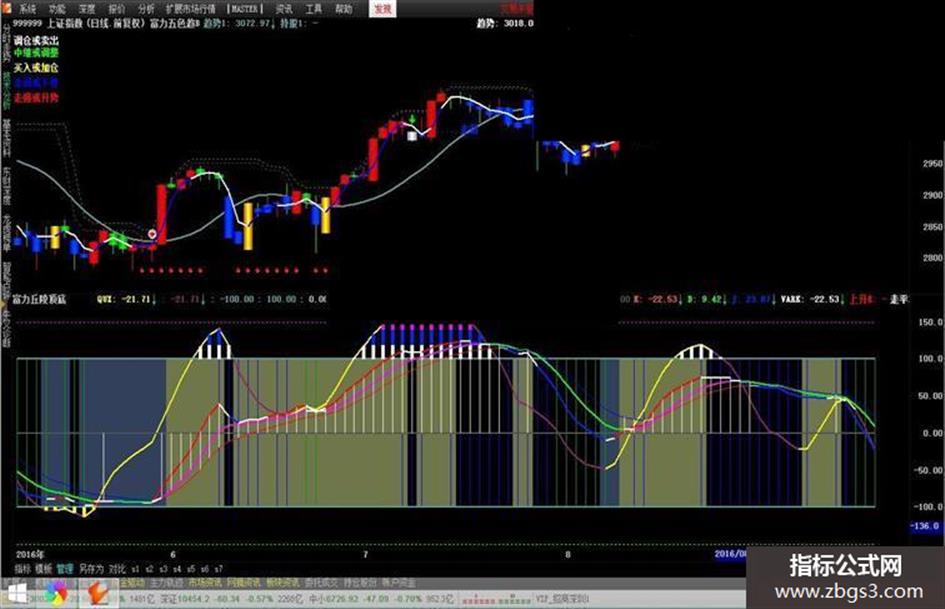Click the 基本资料 side tab
Viewport: 945px width, 609px height.
click(x=7, y=137)
